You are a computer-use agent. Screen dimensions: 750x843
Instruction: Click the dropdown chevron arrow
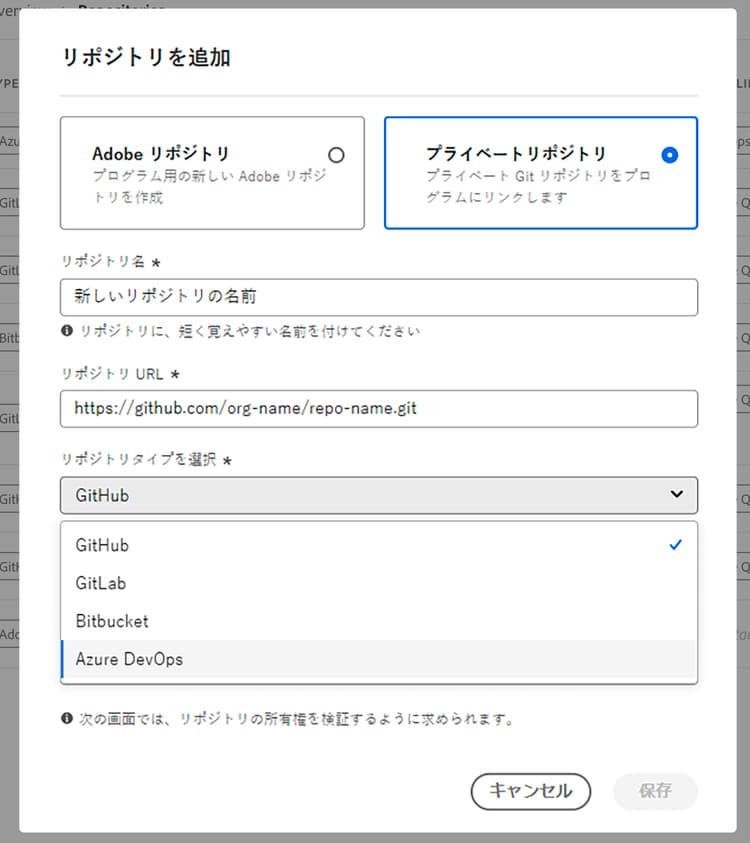coord(676,494)
